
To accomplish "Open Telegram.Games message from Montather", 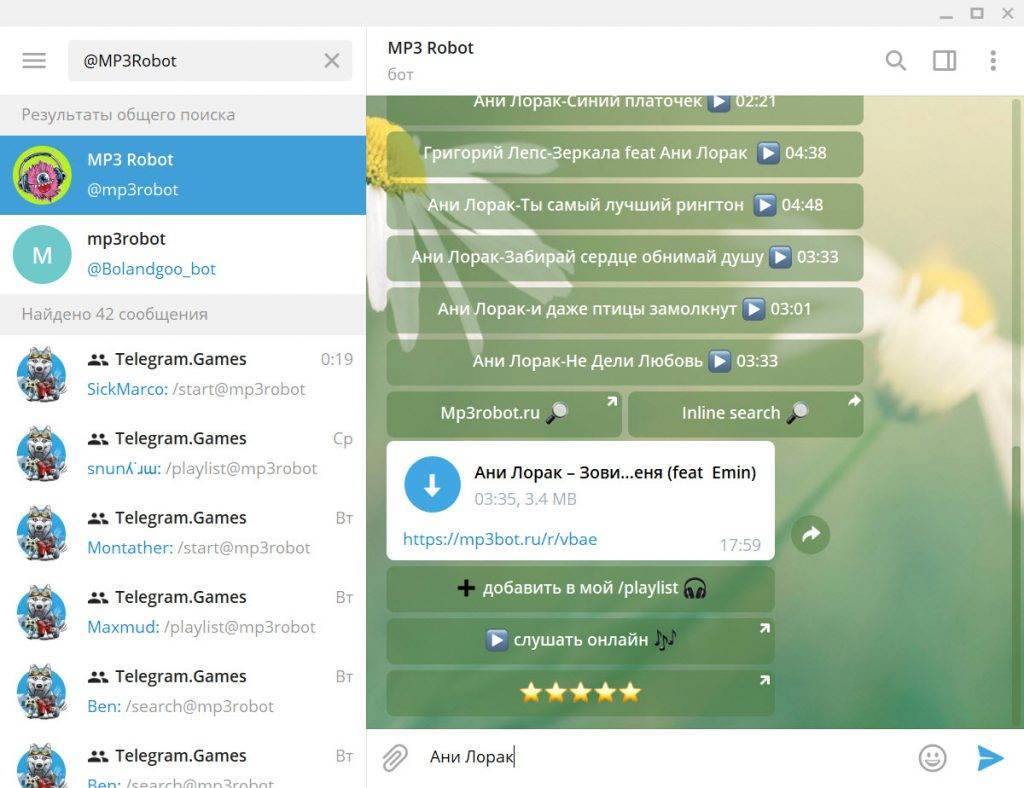I will pyautogui.click(x=183, y=533).
